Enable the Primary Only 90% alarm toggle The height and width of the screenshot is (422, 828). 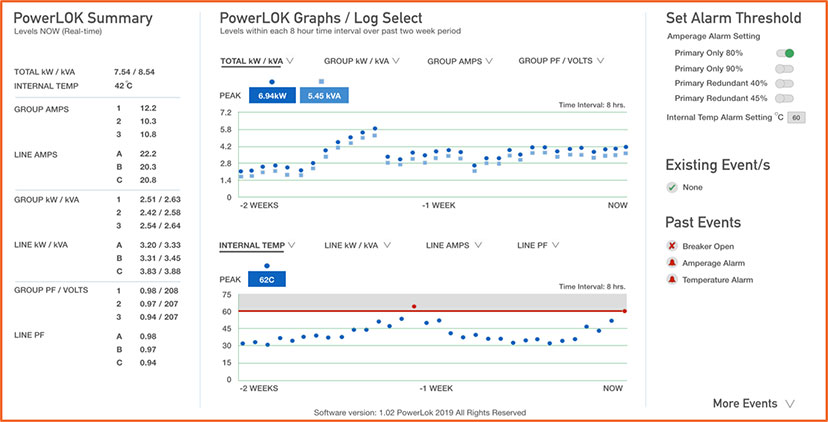[x=785, y=68]
